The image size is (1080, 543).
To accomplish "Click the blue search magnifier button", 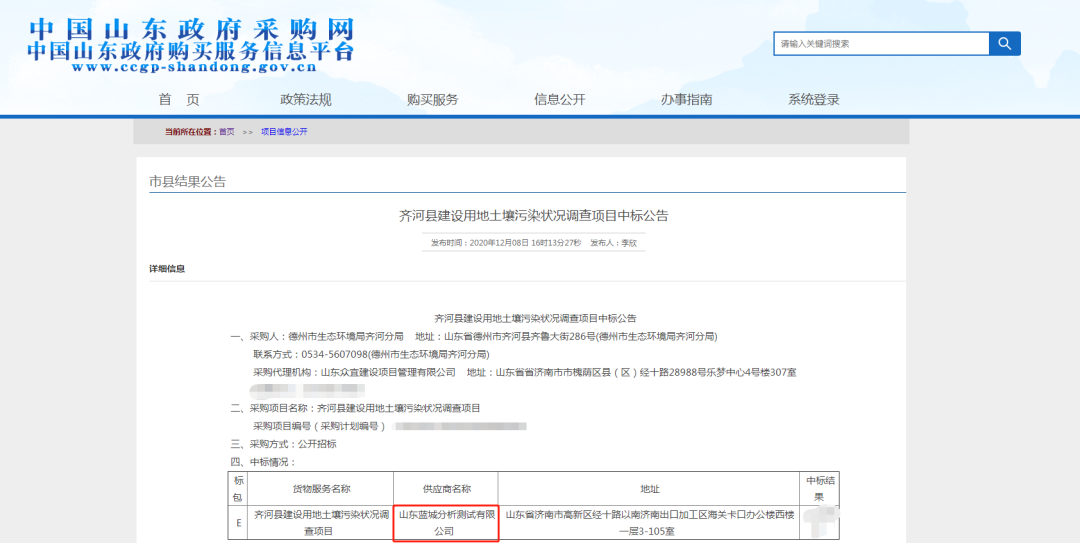I will click(1005, 43).
